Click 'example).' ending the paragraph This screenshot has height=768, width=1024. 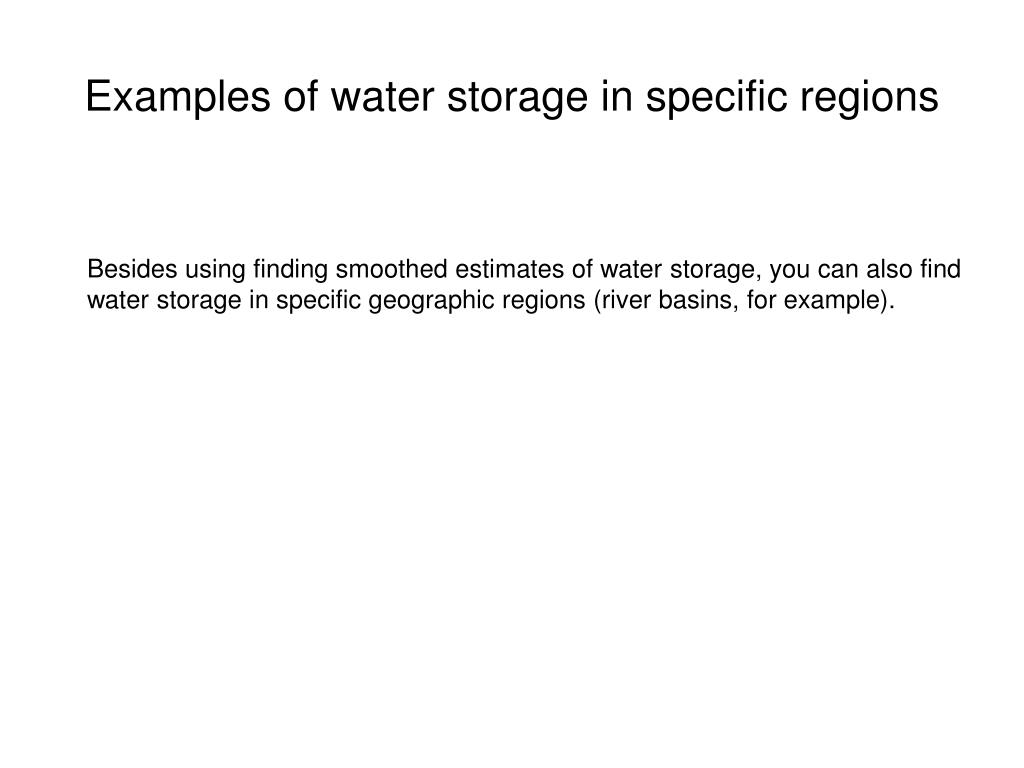pos(839,301)
